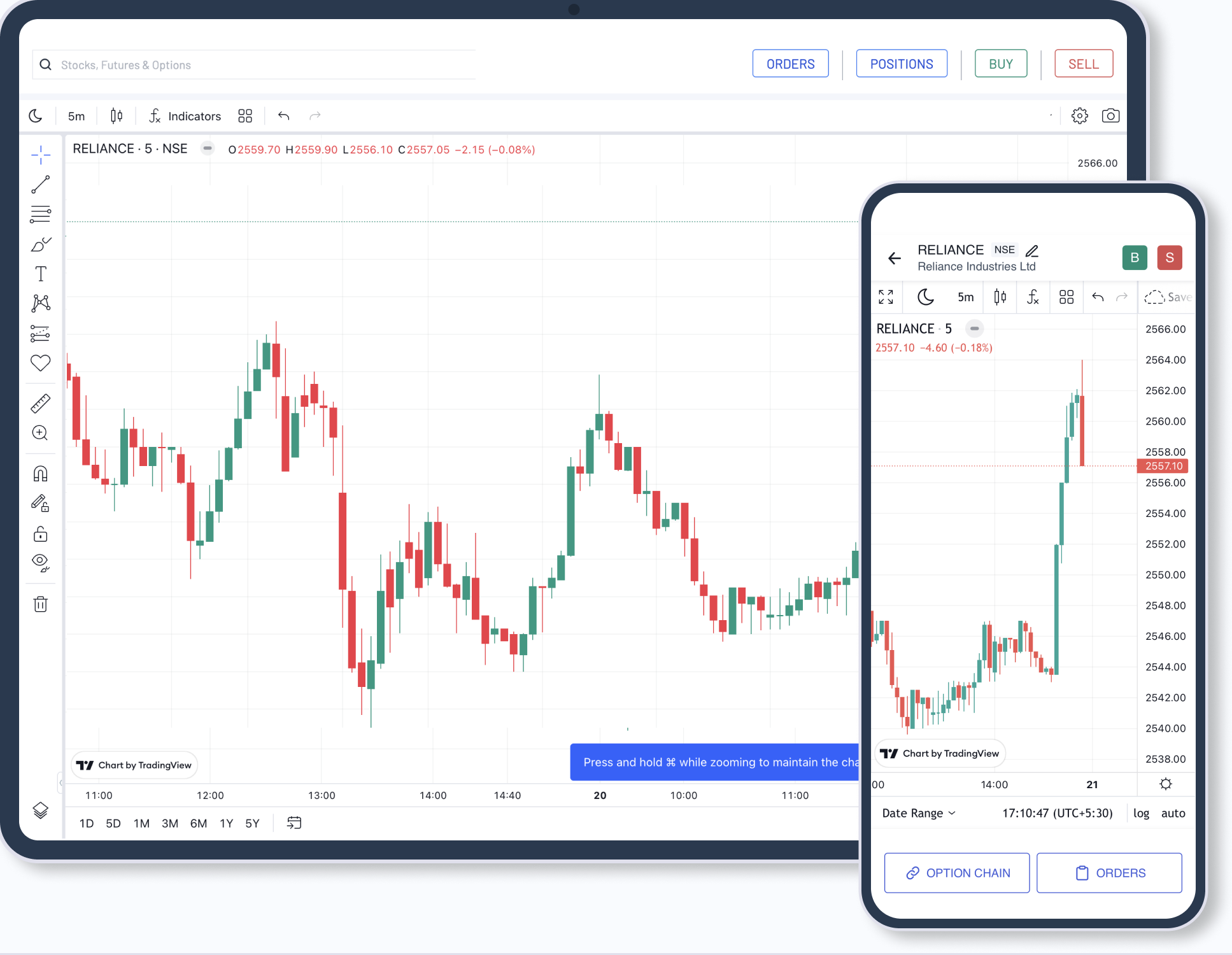Switch to the 1D range tab
The image size is (1232, 955).
(x=87, y=823)
